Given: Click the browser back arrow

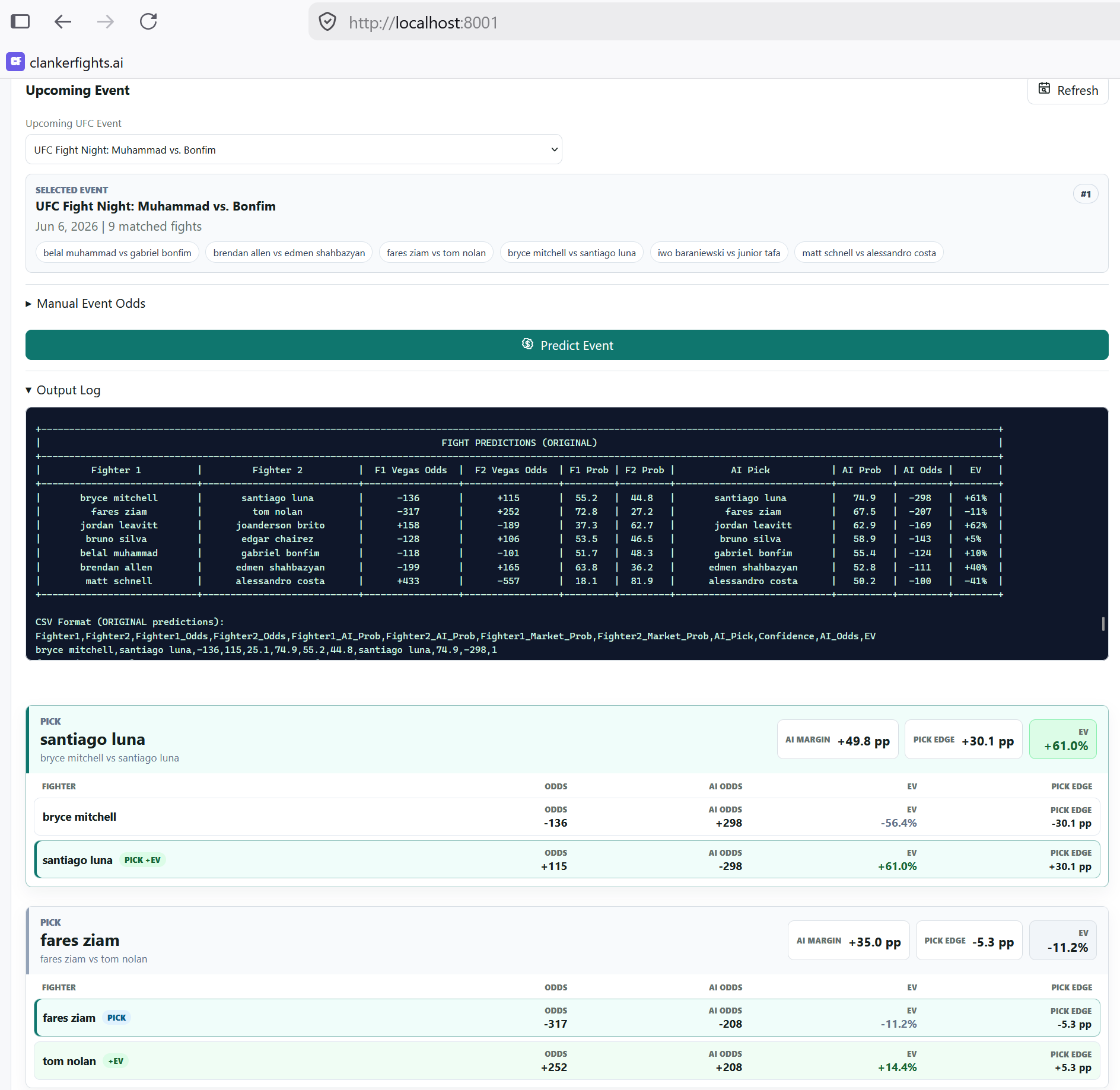Looking at the screenshot, I should point(63,22).
